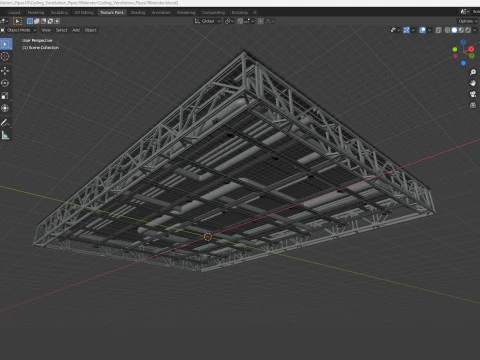Open the Add menu
Image resolution: width=480 pixels, height=360 pixels.
point(76,30)
